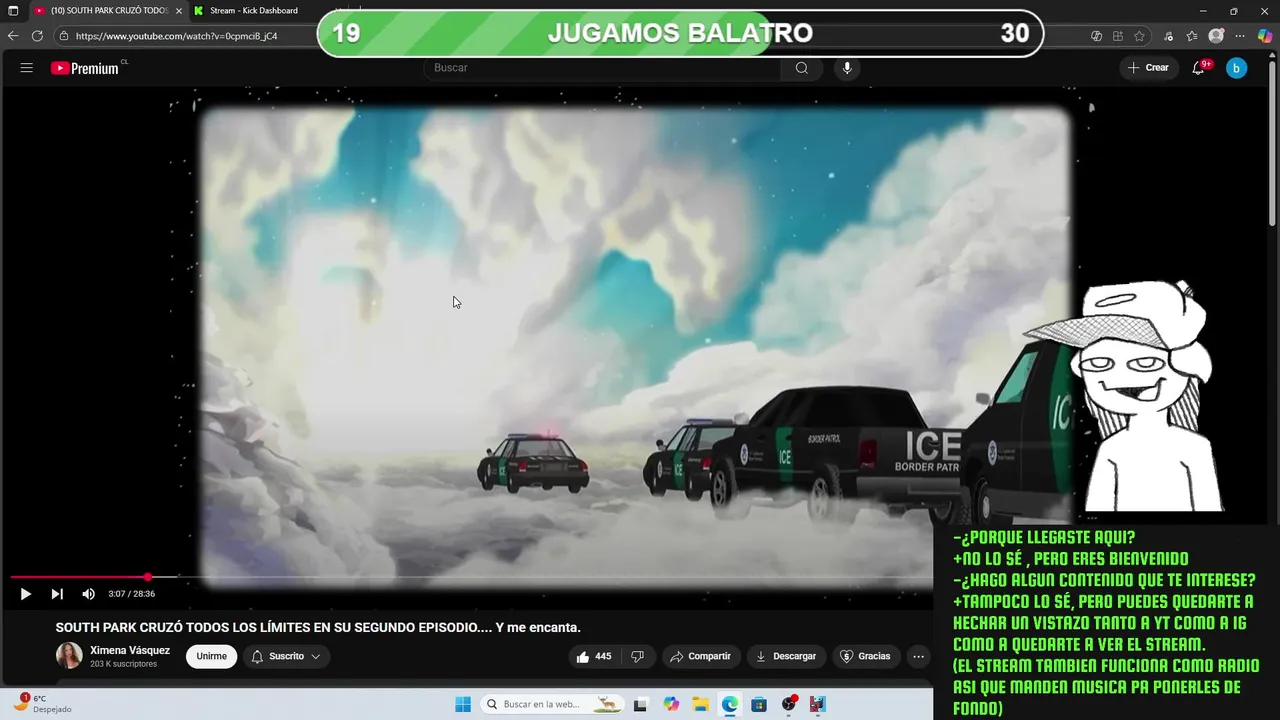The width and height of the screenshot is (1280, 720).
Task: Open the weather widget showing 6°C
Action: coord(43,703)
